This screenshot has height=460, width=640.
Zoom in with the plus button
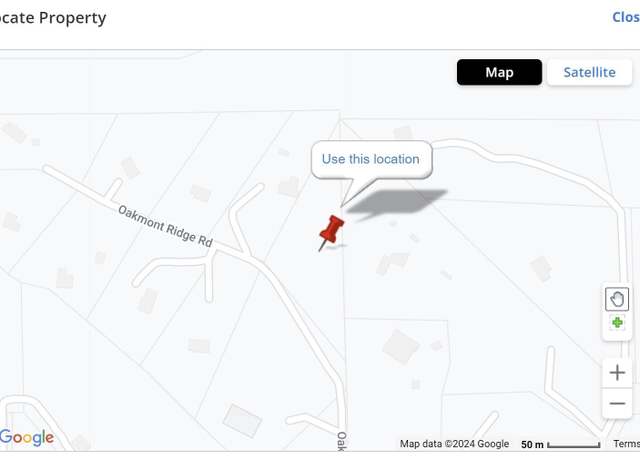[617, 373]
